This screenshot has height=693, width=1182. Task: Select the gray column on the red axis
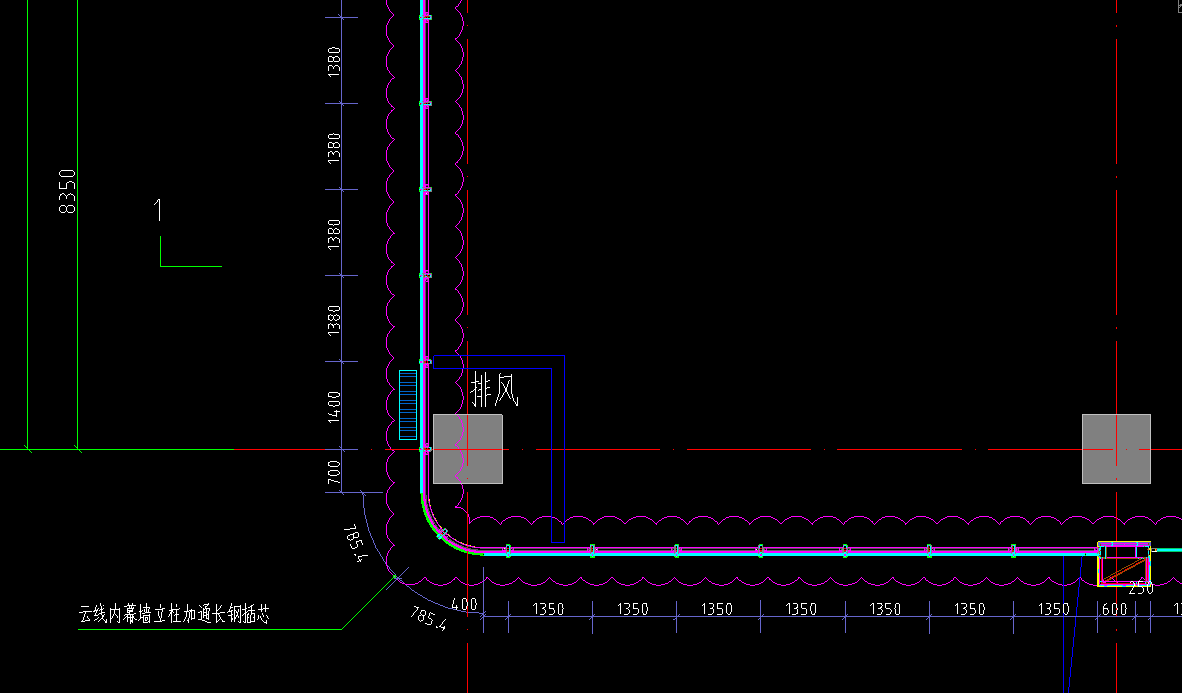coord(1116,449)
